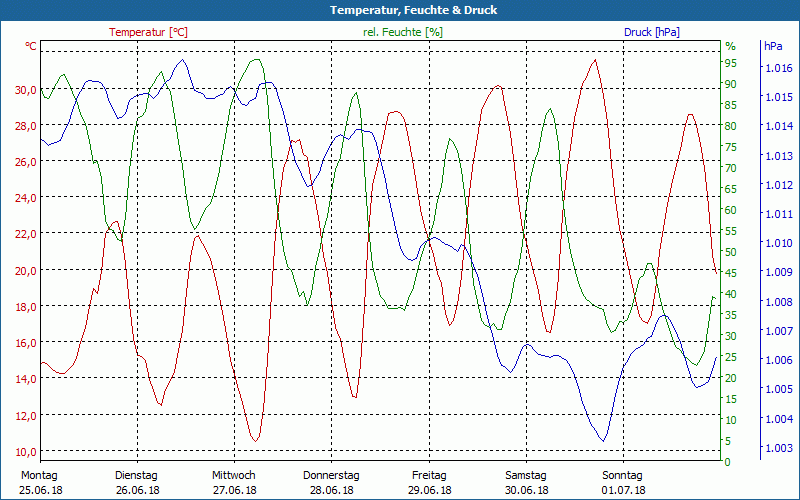The height and width of the screenshot is (500, 800).
Task: Click the '85' humidity axis value
Action: [x=731, y=105]
